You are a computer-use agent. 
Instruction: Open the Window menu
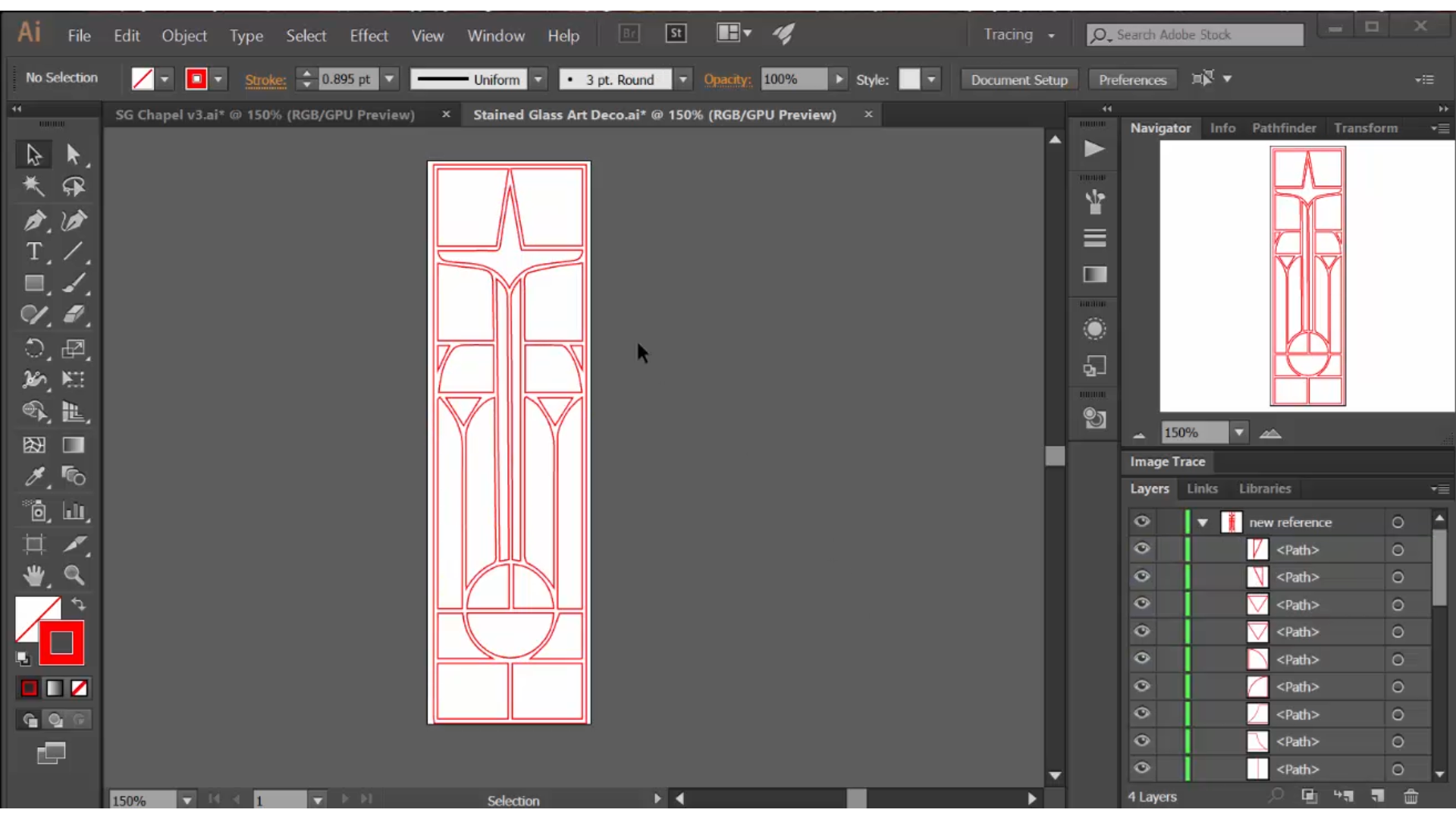pyautogui.click(x=496, y=36)
